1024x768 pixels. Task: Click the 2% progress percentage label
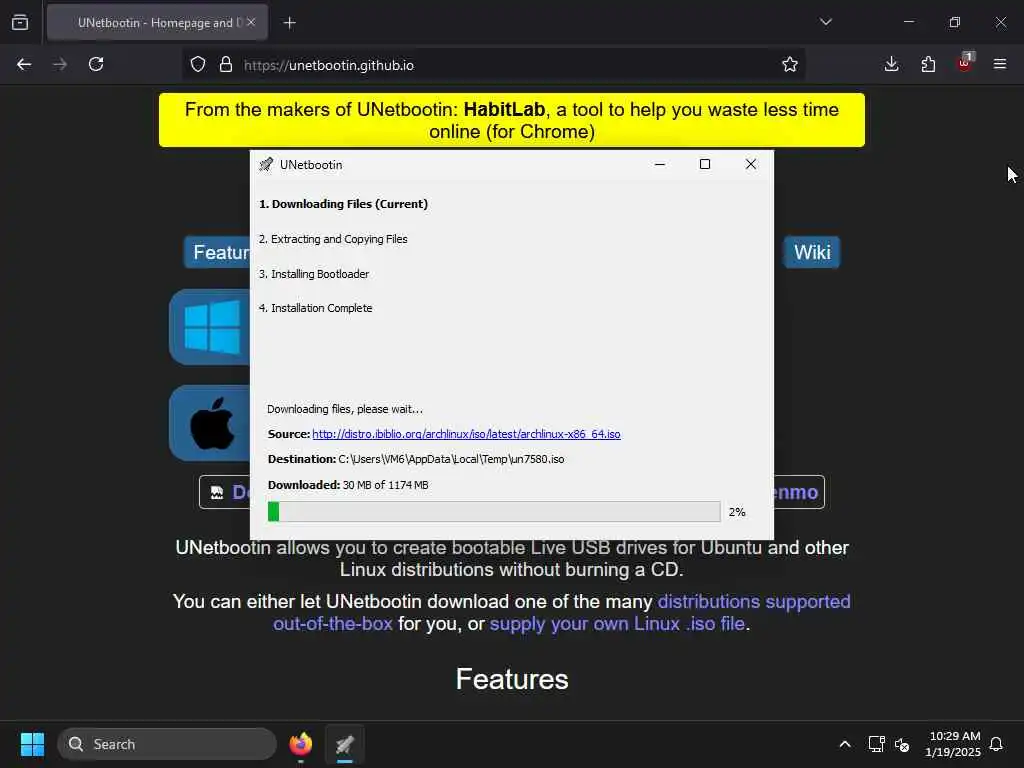click(x=737, y=512)
